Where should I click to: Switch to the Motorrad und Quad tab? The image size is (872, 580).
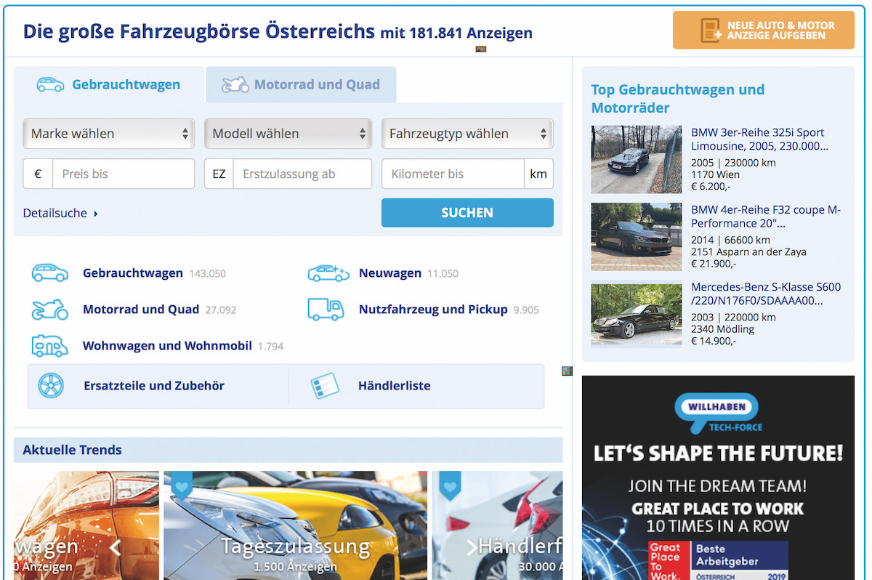pyautogui.click(x=301, y=85)
